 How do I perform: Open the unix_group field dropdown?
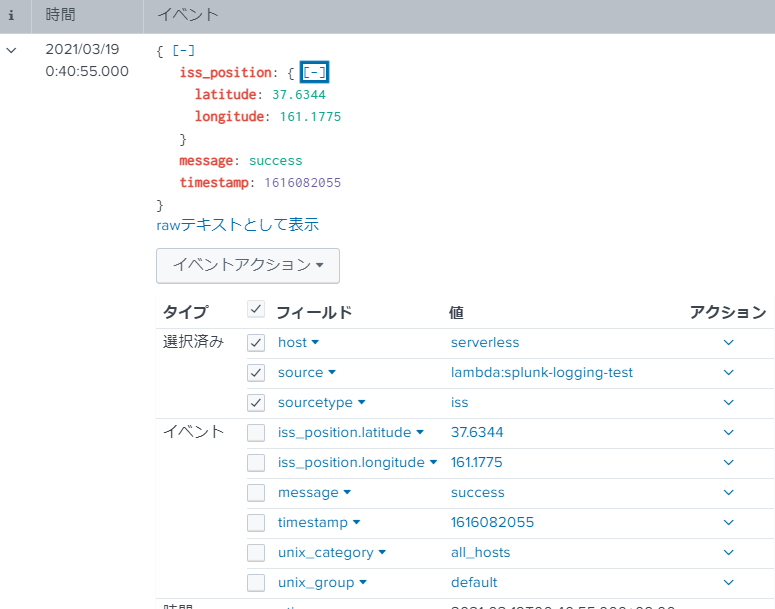322,583
